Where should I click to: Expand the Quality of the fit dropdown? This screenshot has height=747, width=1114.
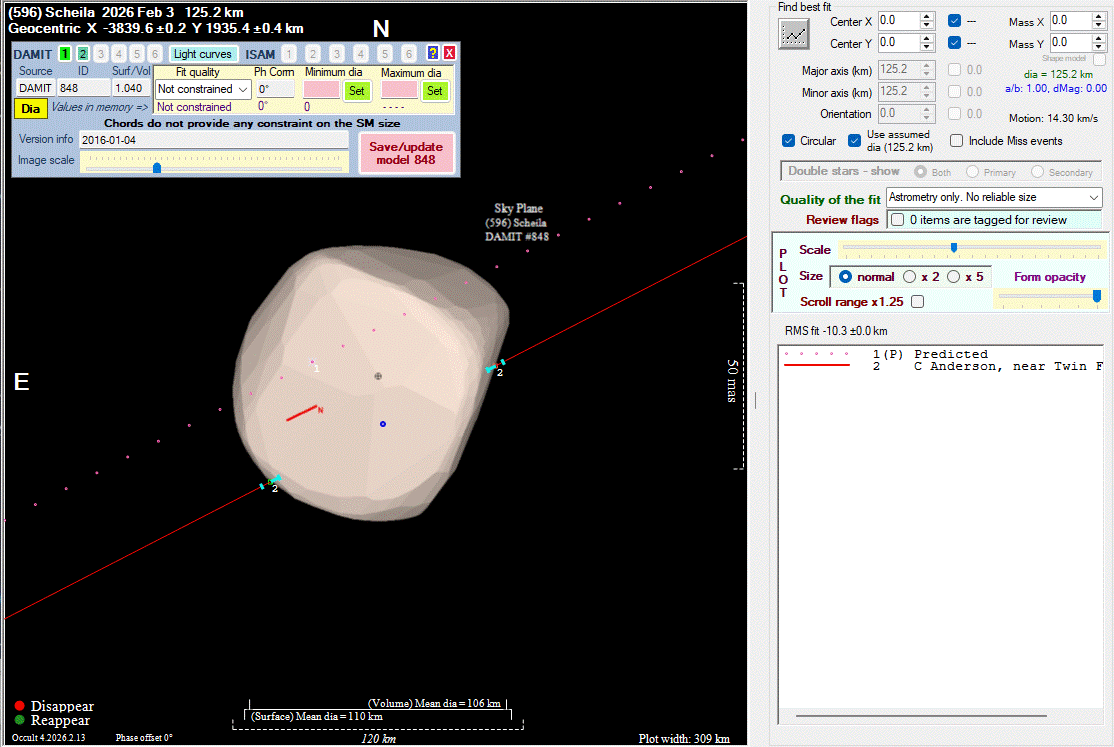(993, 198)
